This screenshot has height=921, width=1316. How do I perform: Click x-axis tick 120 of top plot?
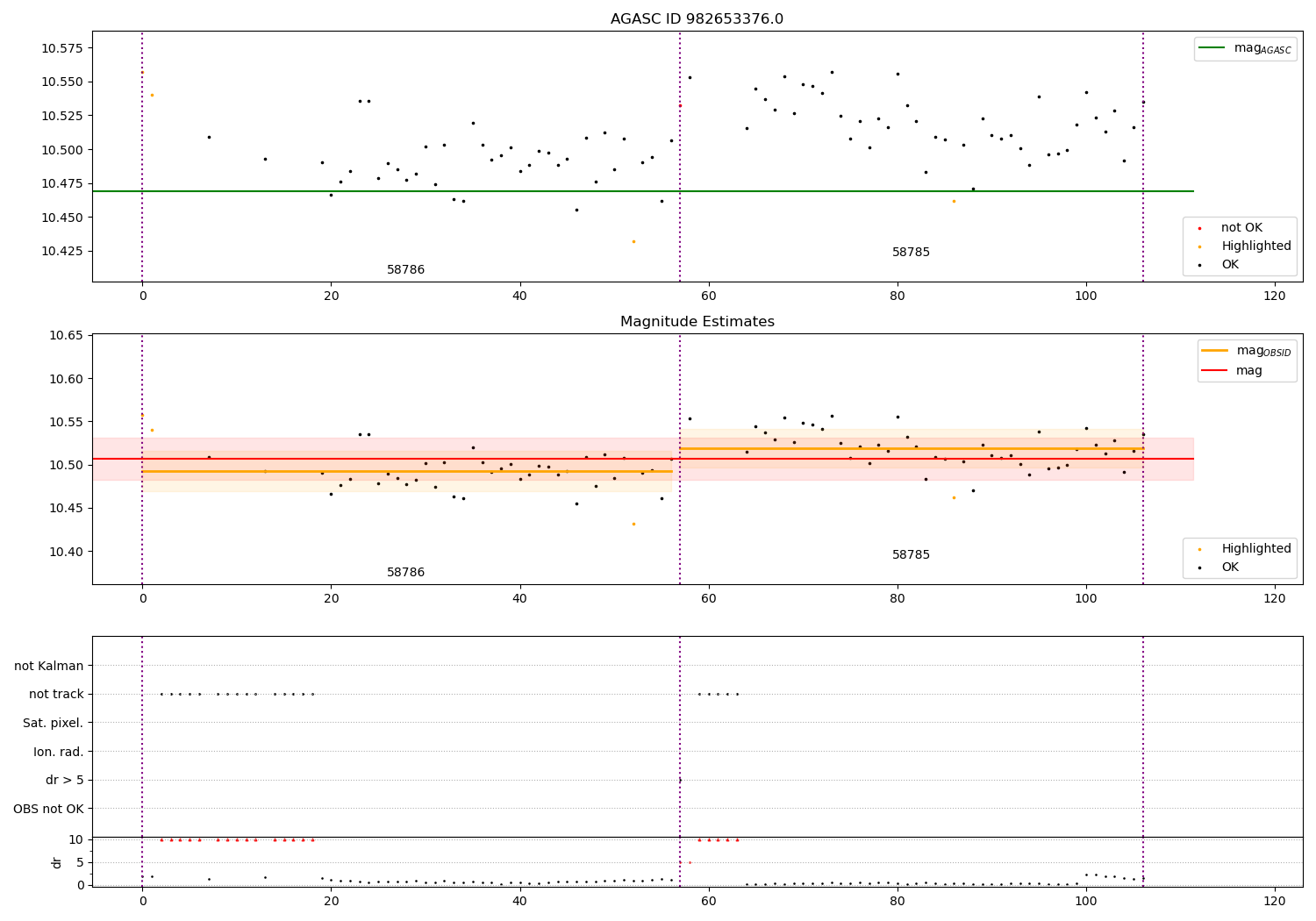(1275, 296)
